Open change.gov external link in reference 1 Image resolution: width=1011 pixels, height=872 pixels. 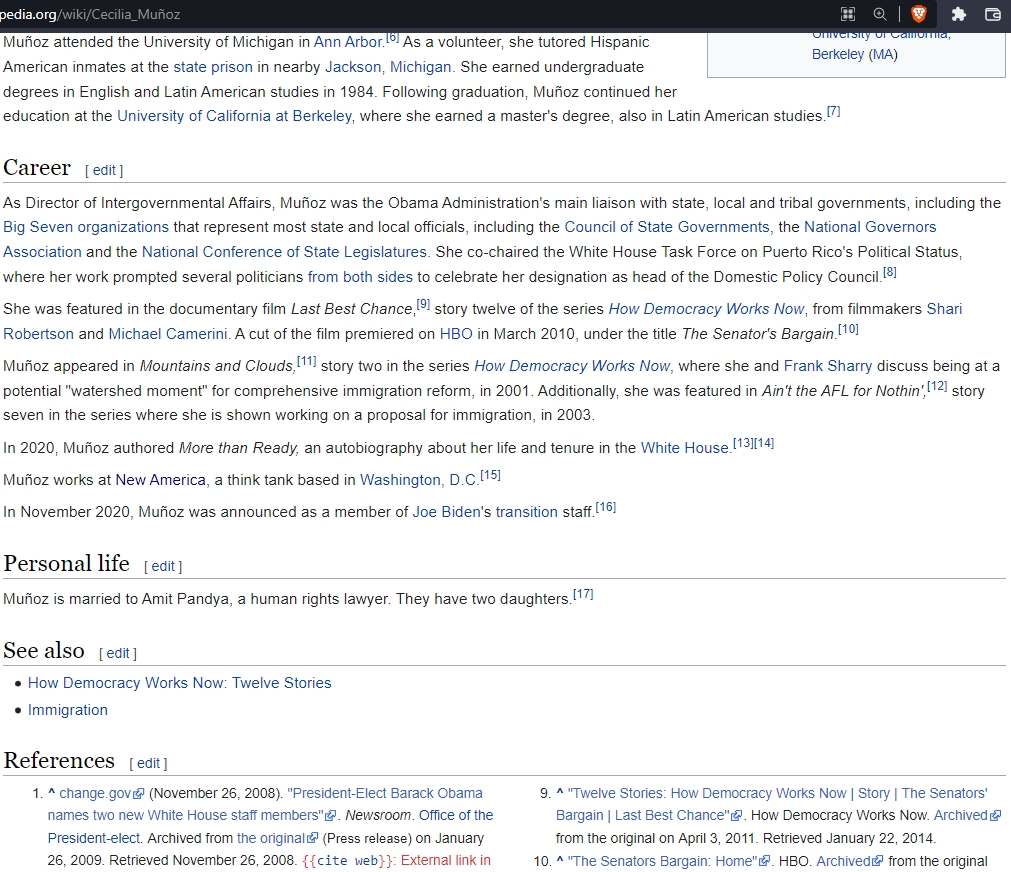[x=102, y=793]
